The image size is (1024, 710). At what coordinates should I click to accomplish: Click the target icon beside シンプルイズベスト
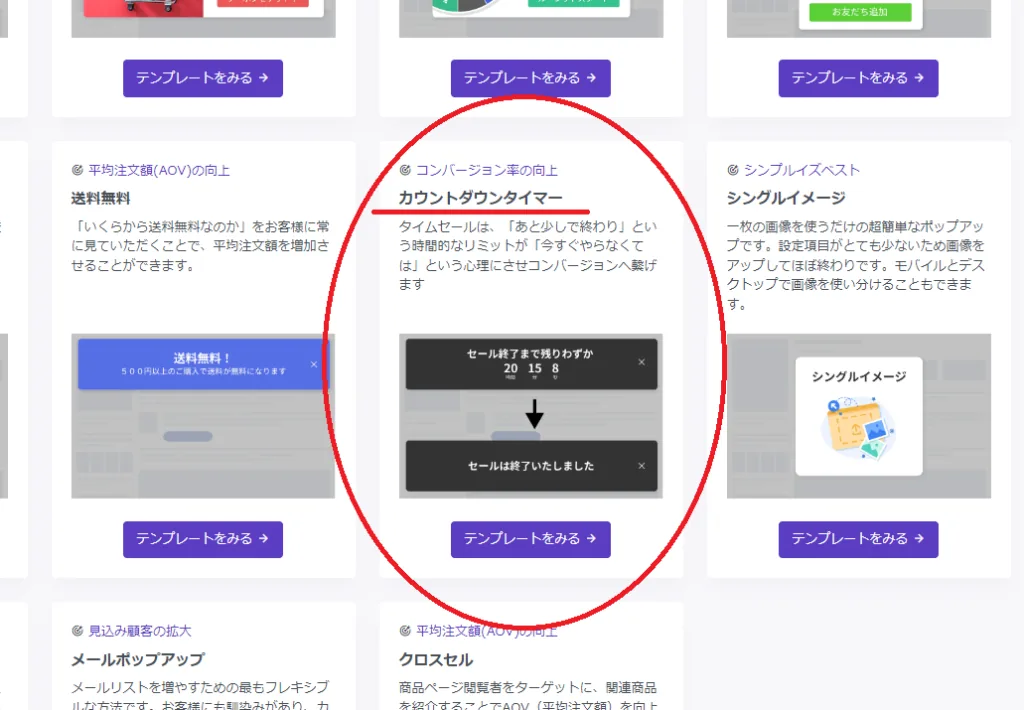733,170
